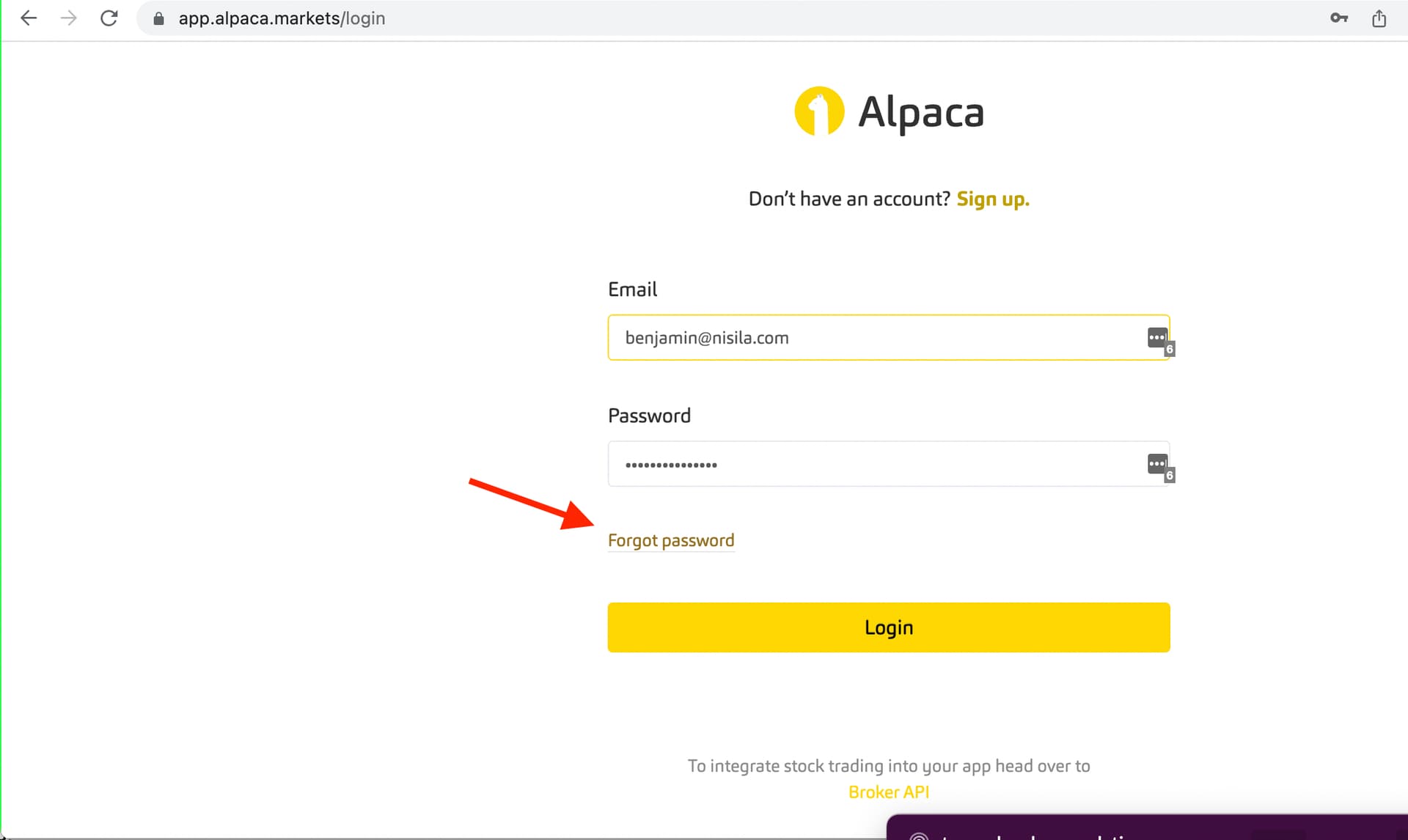Reload the Alpaca login page
Screen dimensions: 1408x840
coord(109,18)
